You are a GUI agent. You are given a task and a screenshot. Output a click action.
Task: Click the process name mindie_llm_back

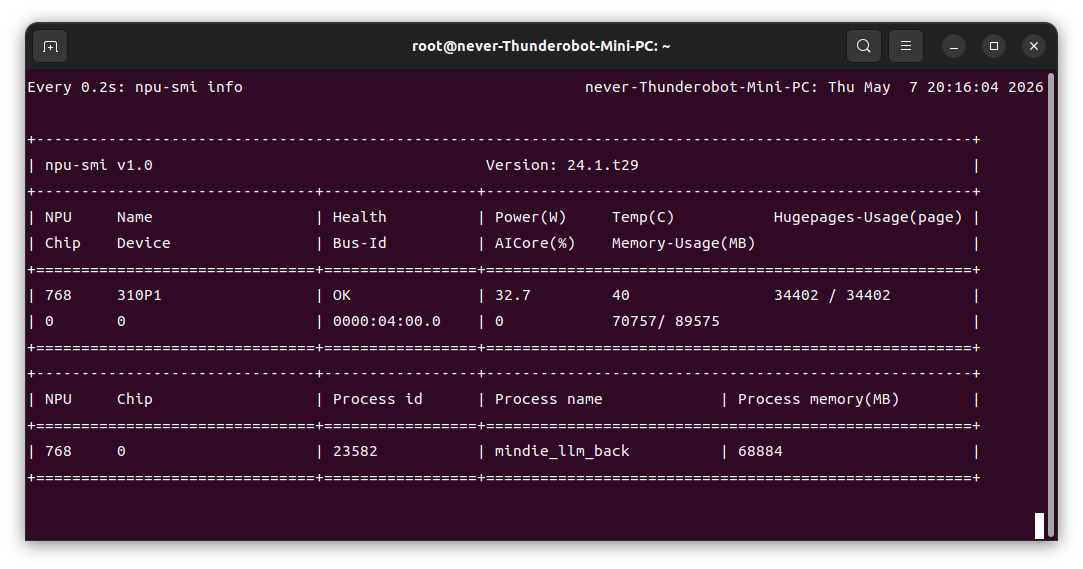tap(562, 452)
